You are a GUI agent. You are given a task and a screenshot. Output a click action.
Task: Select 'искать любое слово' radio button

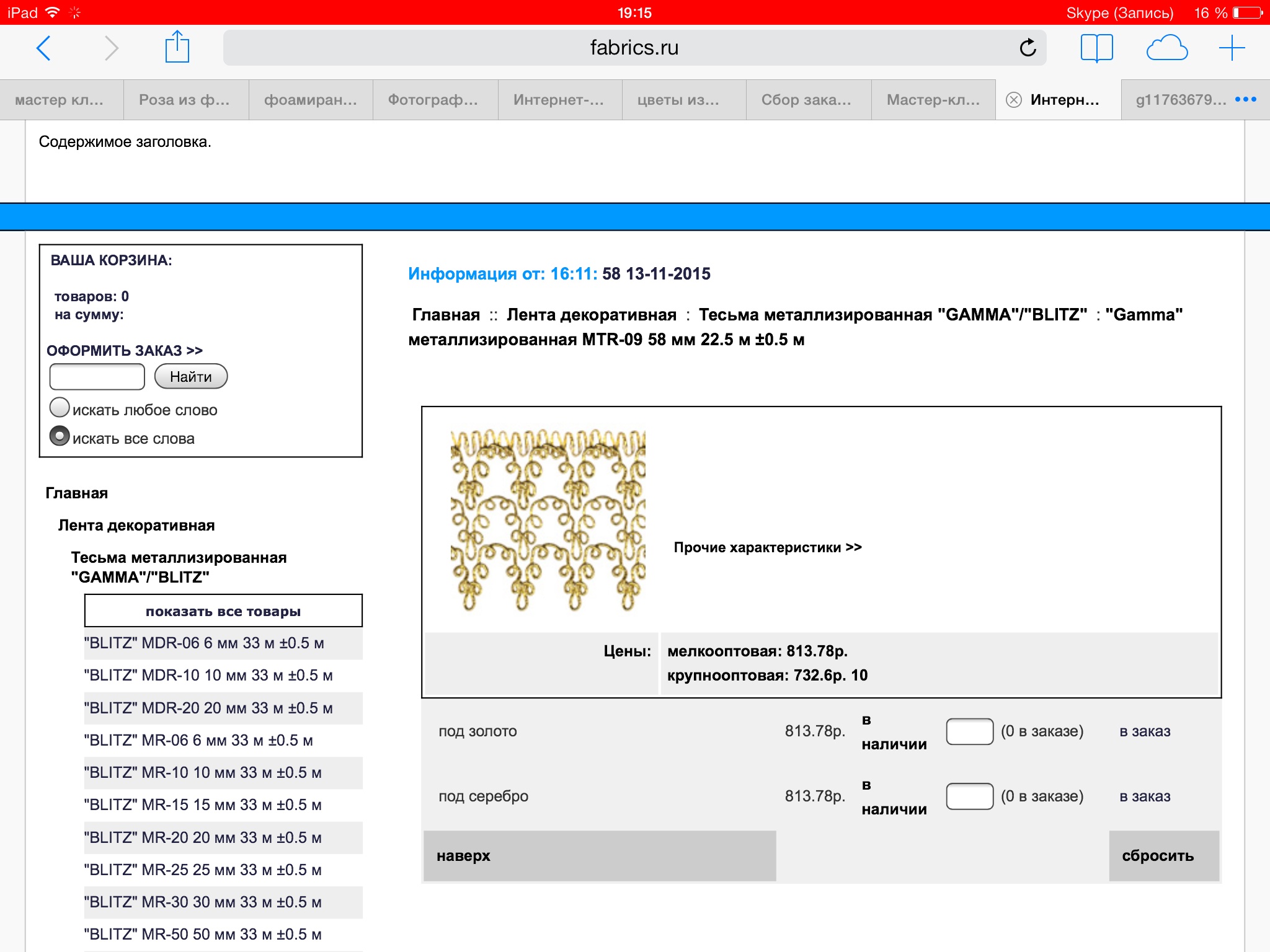[x=60, y=408]
